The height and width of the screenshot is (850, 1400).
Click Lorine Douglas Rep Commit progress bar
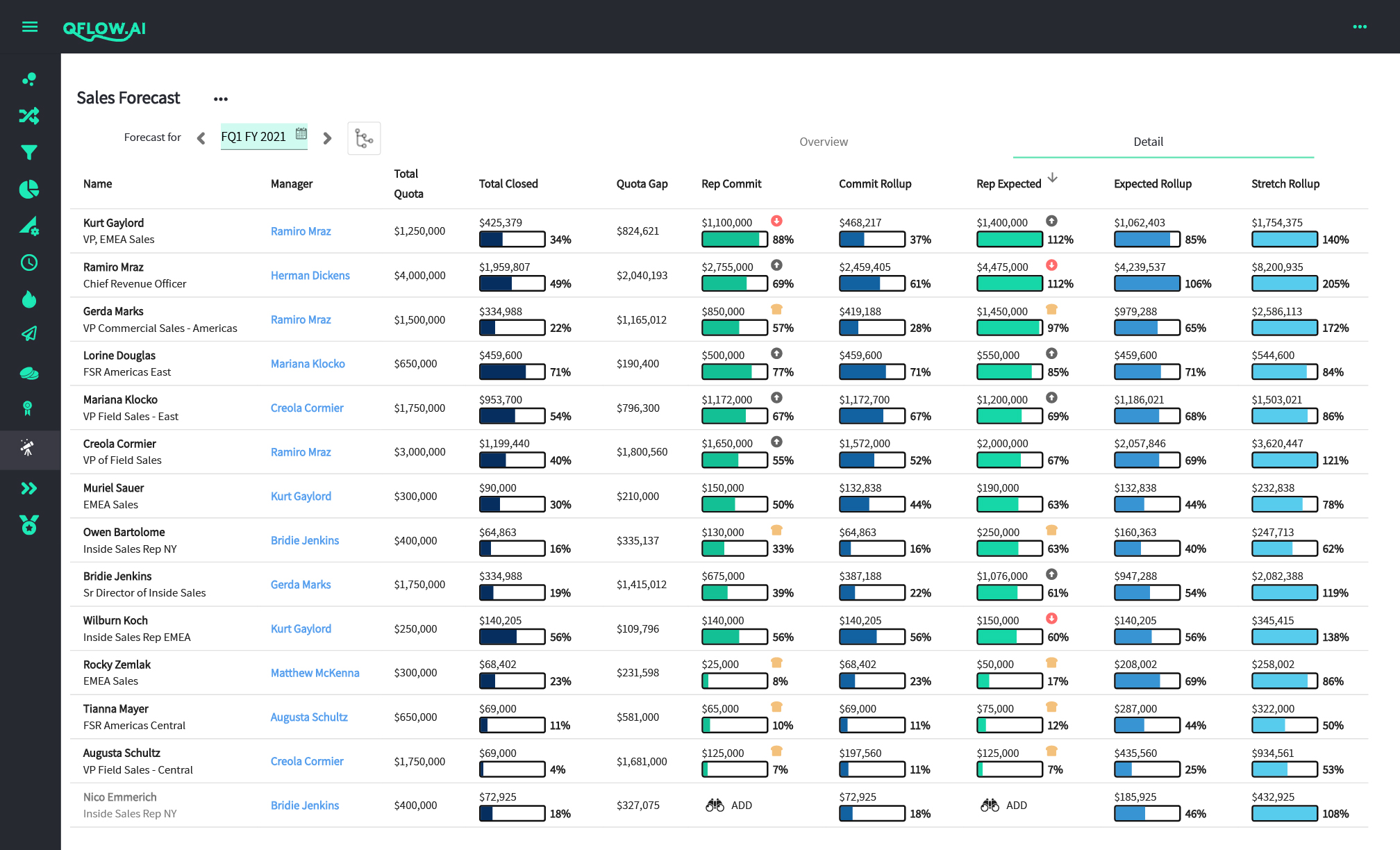[734, 372]
